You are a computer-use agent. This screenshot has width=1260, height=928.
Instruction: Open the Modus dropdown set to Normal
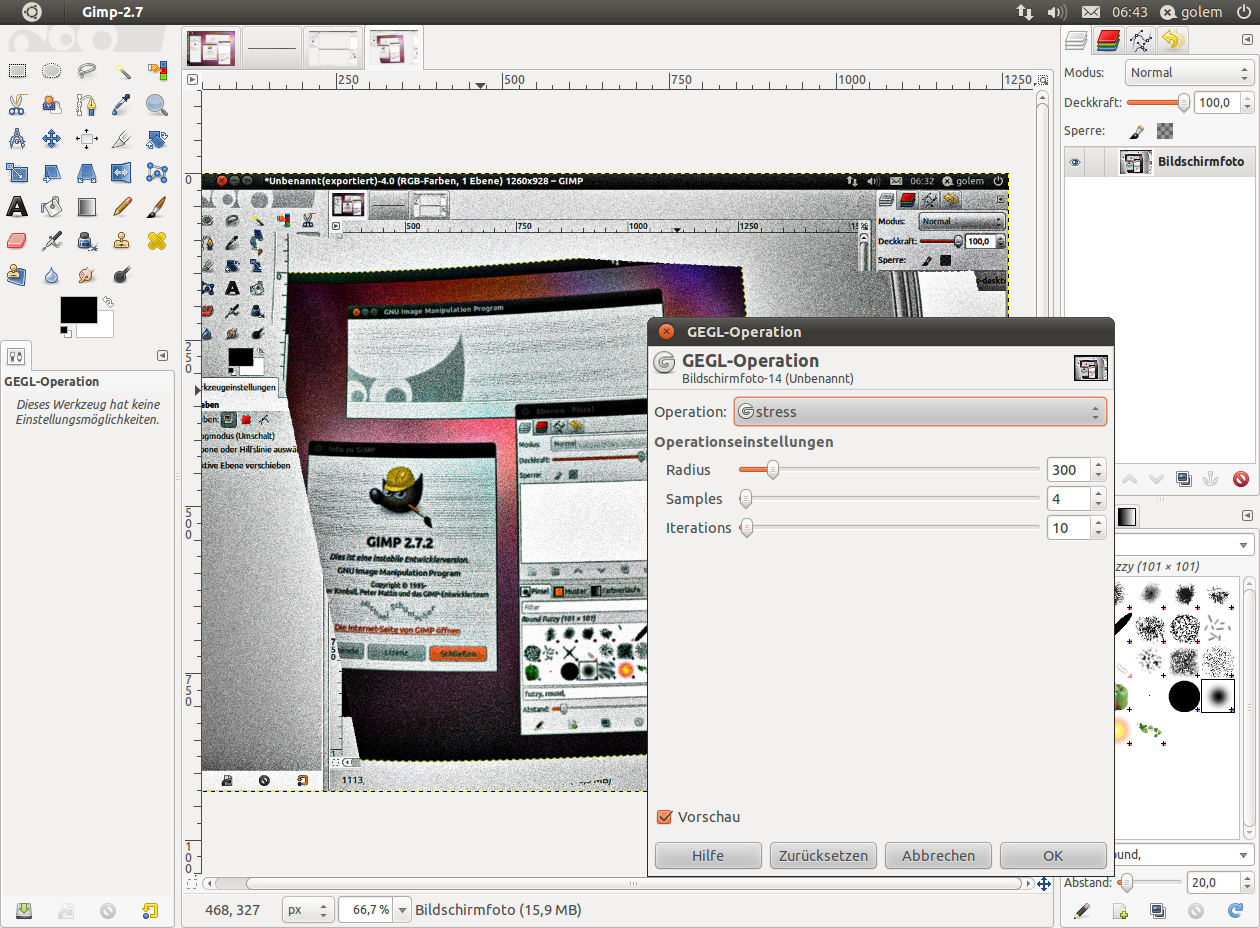coord(1189,73)
